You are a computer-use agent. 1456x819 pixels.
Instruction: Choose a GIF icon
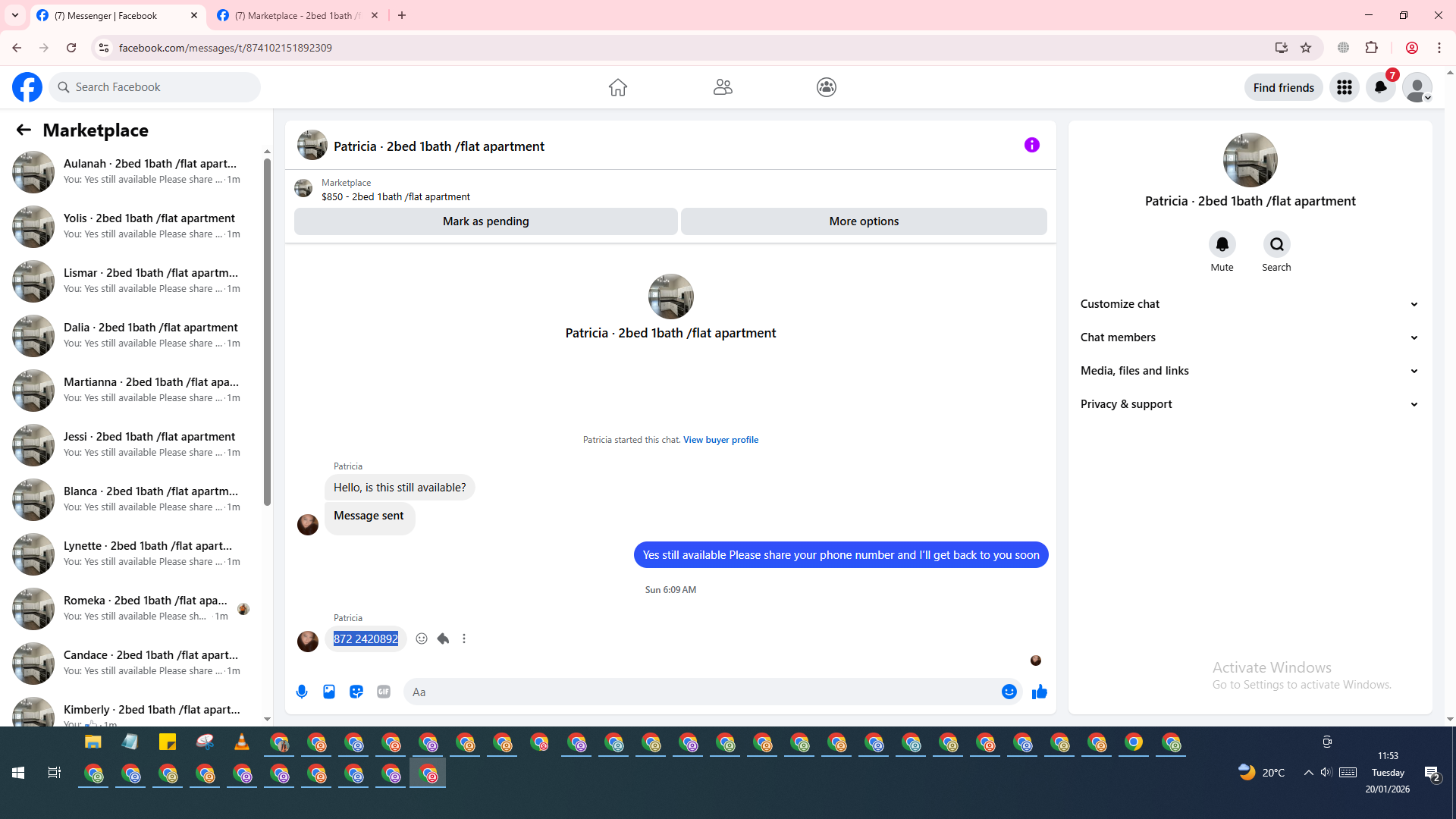(x=384, y=692)
